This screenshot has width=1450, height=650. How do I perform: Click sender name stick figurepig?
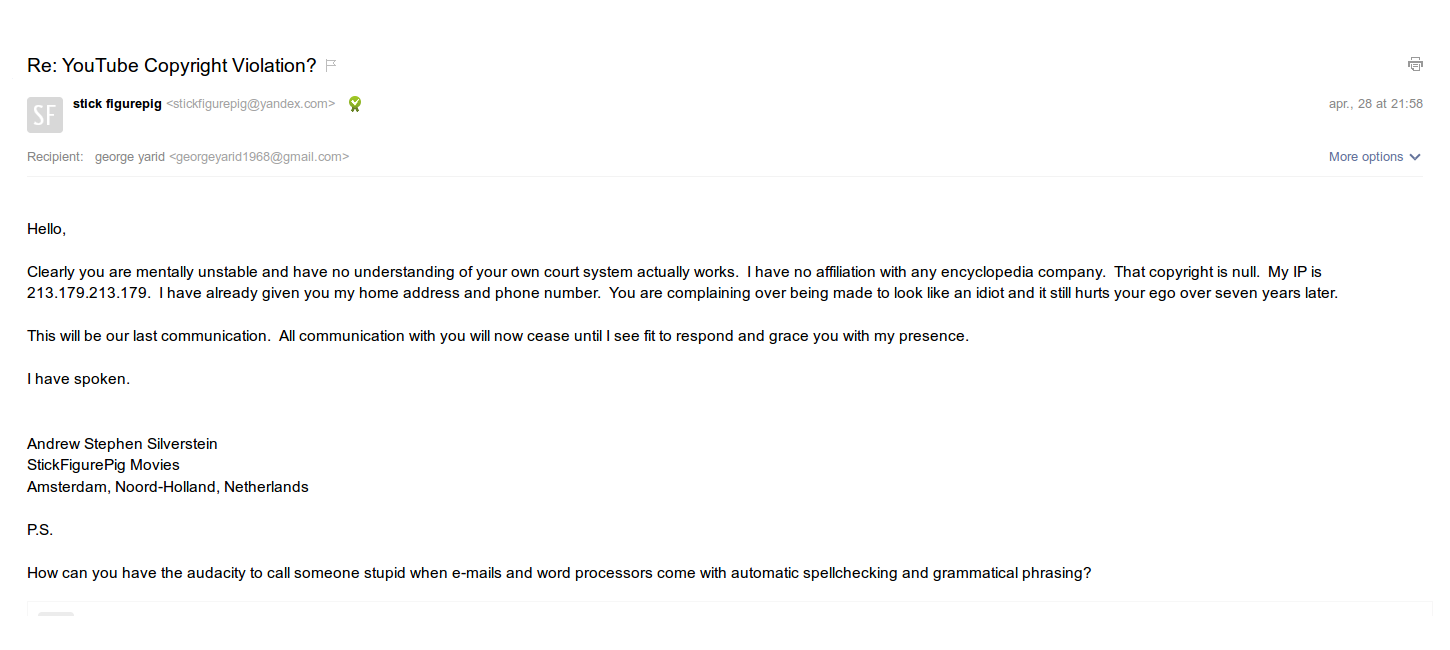pyautogui.click(x=117, y=104)
